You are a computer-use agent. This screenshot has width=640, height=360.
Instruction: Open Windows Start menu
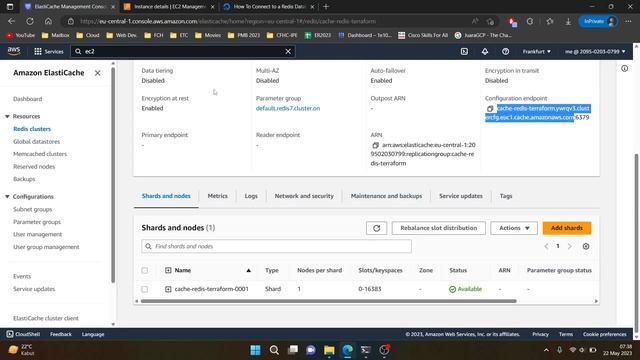coord(256,350)
